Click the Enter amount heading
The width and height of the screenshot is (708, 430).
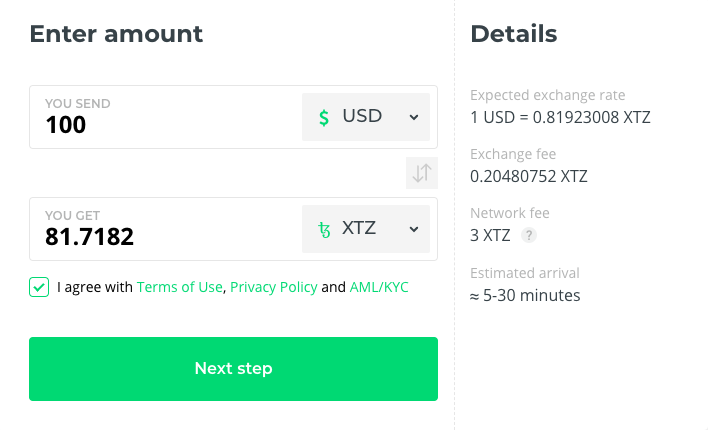tap(116, 34)
